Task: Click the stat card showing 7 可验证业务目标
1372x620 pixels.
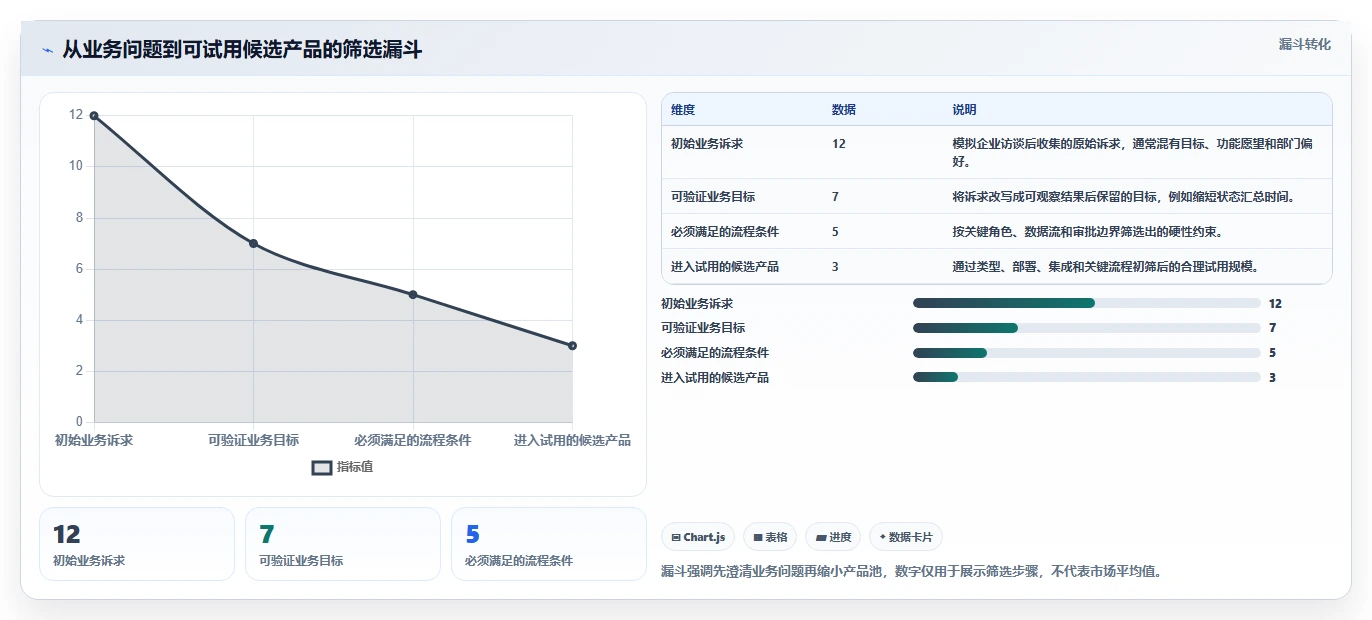Action: (343, 544)
